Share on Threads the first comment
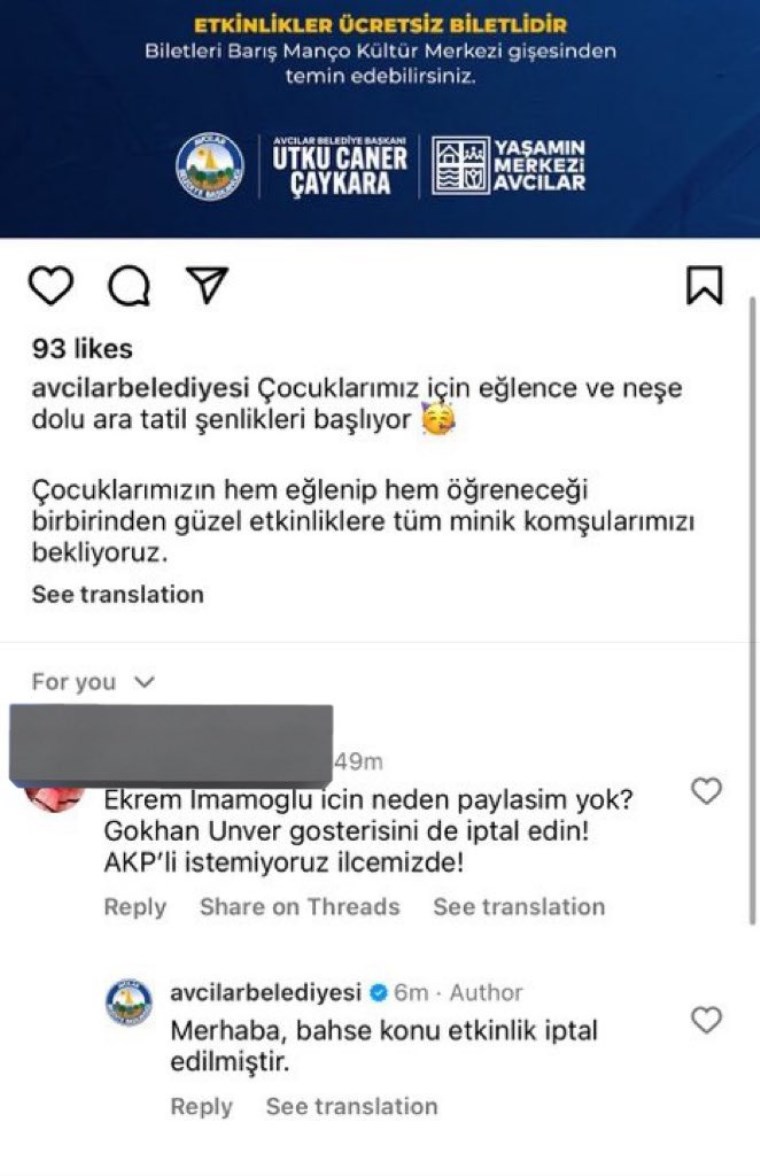The height and width of the screenshot is (1176, 760). [x=299, y=907]
